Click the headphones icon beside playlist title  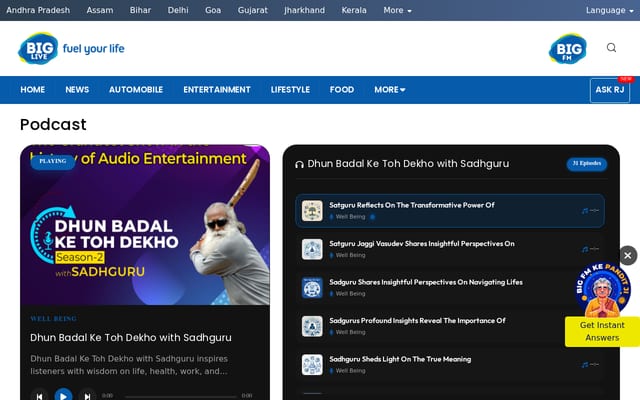[x=299, y=164]
